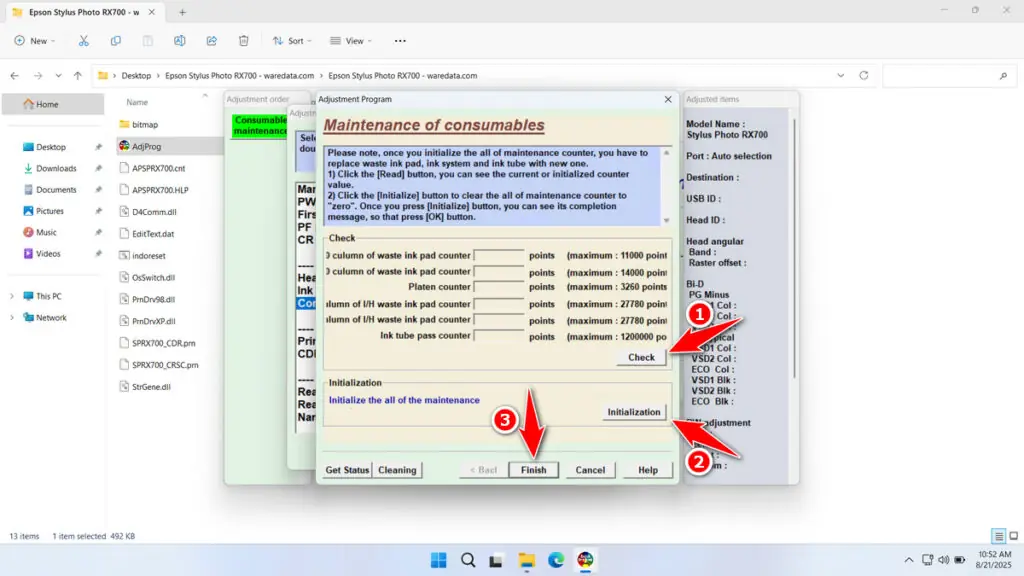Image resolution: width=1024 pixels, height=576 pixels.
Task: Click the Rename icon in toolbar
Action: pyautogui.click(x=180, y=41)
